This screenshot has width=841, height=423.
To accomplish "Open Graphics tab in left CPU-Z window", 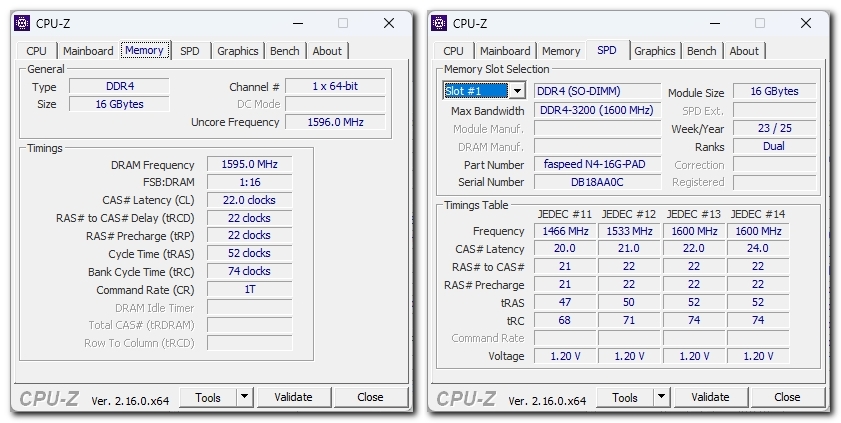I will coord(238,51).
